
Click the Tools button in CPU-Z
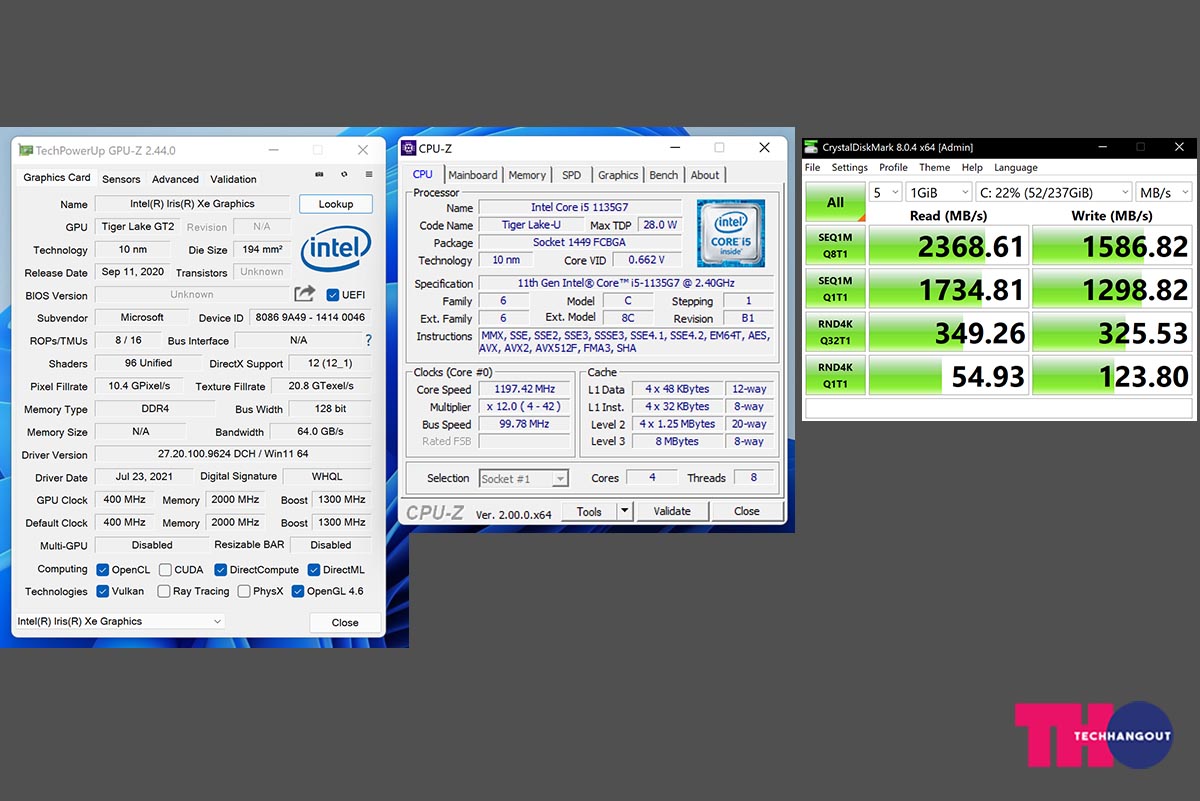coord(589,511)
